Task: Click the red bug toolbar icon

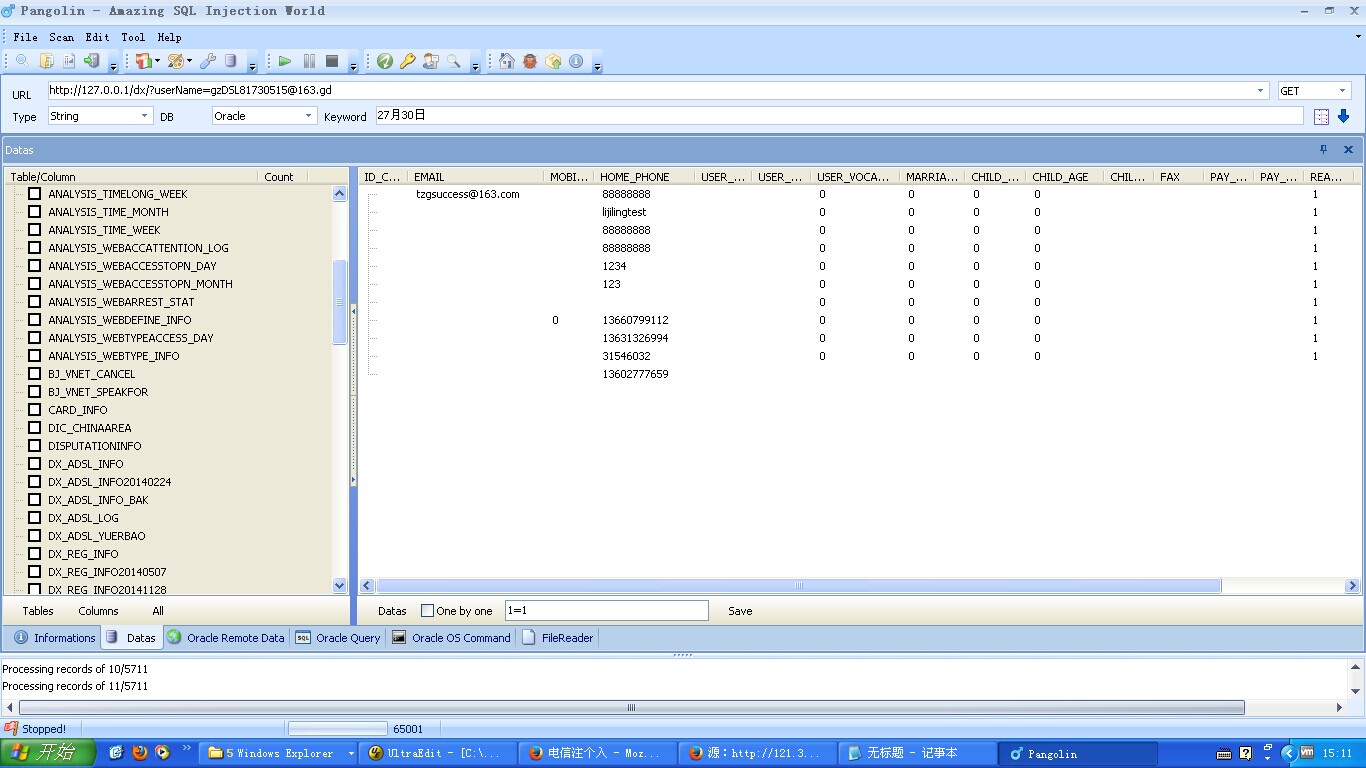Action: click(530, 62)
